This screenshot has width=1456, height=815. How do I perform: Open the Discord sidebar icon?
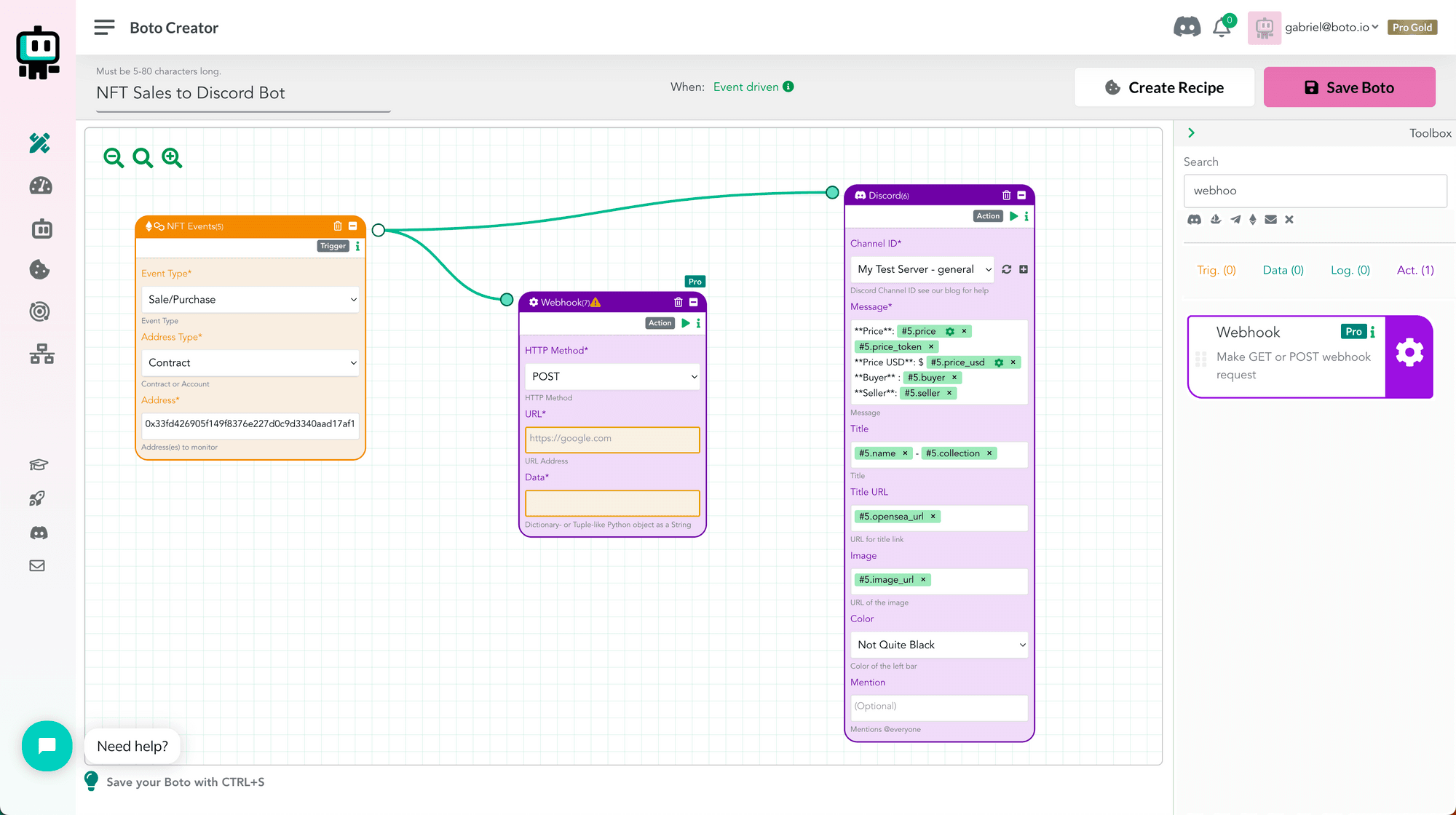39,533
